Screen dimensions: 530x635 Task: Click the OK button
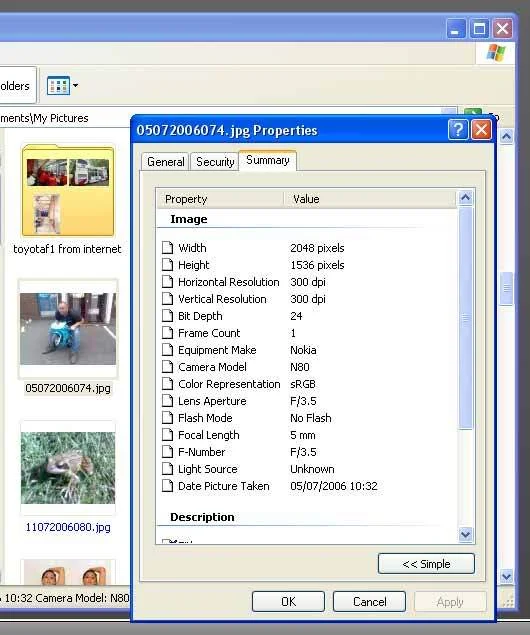pyautogui.click(x=288, y=601)
